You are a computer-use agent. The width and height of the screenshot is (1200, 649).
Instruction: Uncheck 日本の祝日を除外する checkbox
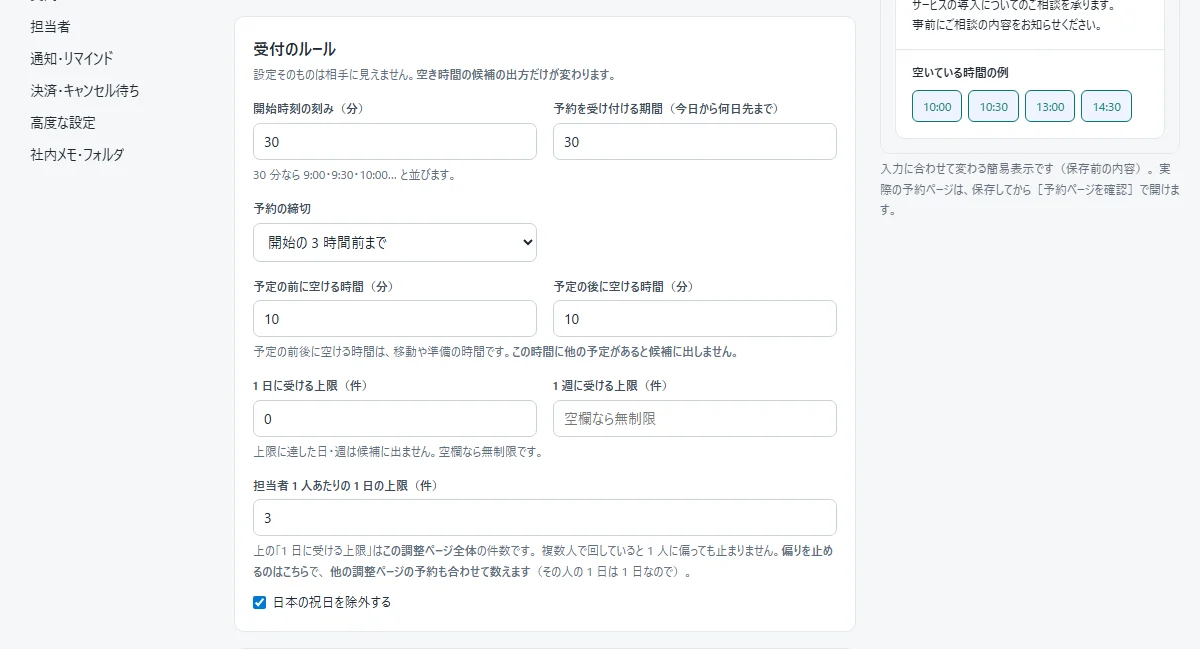click(260, 602)
